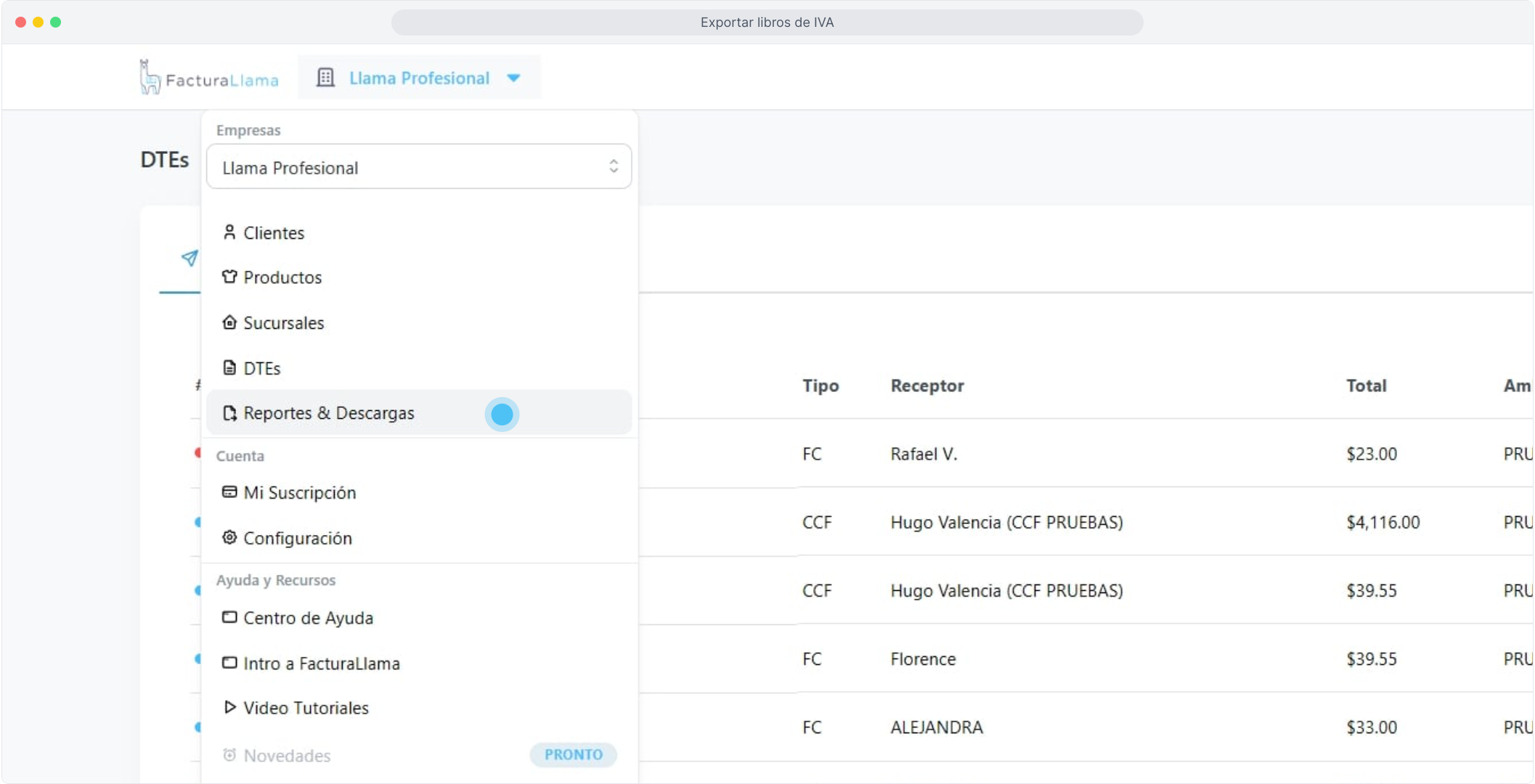Click the Exportar libros de IVA title bar

coord(767,23)
